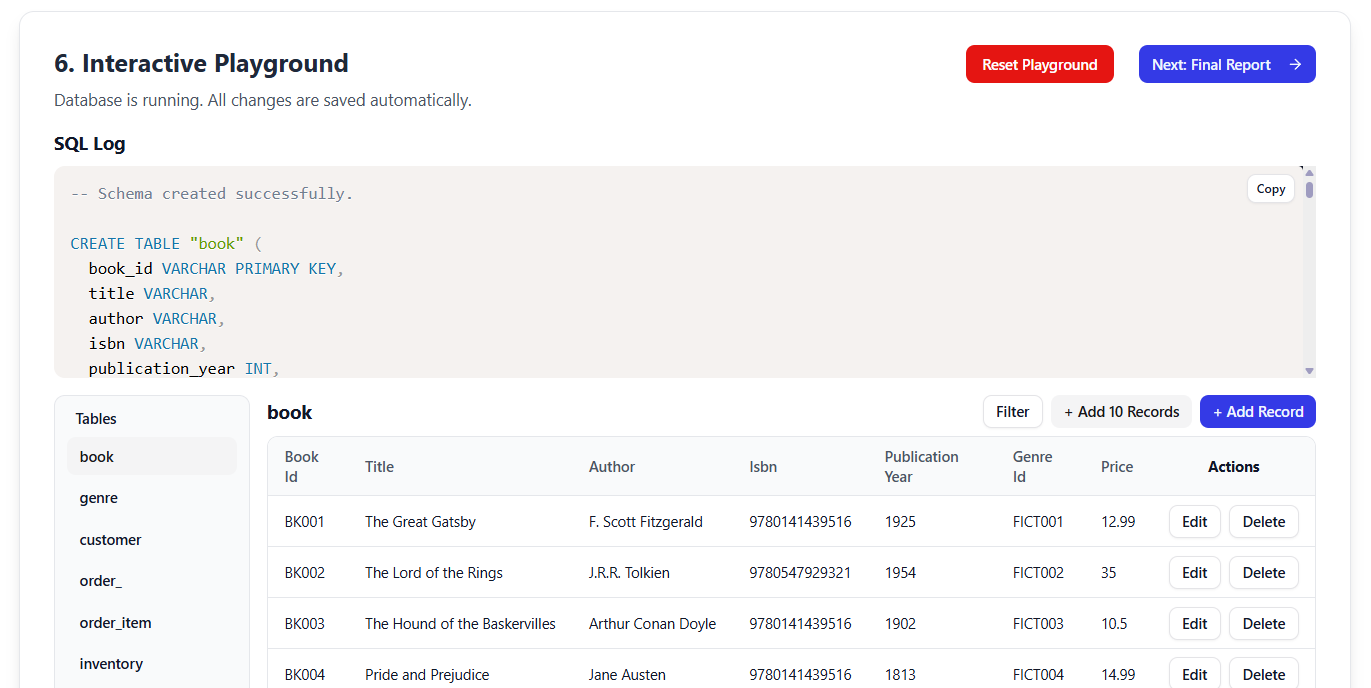
Task: Click the arrow icon on Final Report button
Action: click(1295, 64)
